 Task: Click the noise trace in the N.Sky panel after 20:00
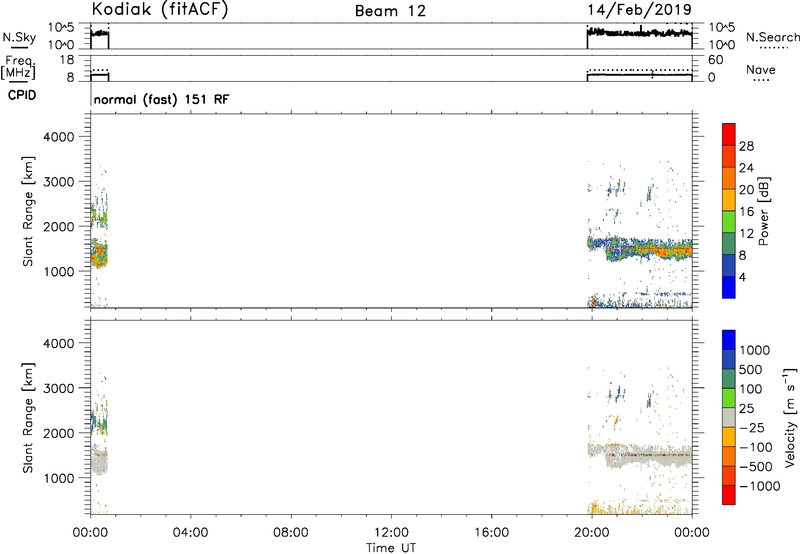(x=639, y=33)
